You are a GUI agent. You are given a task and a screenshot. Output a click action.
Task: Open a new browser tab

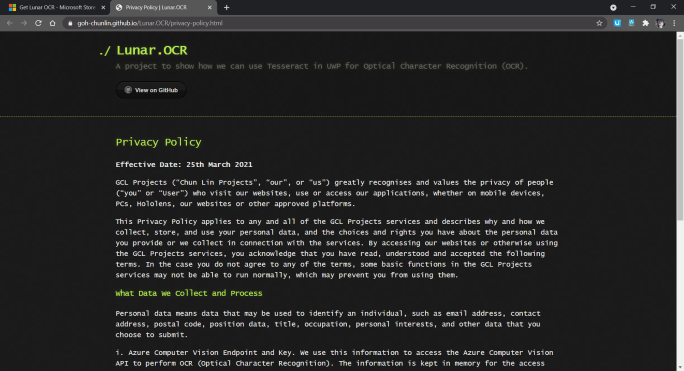(226, 7)
